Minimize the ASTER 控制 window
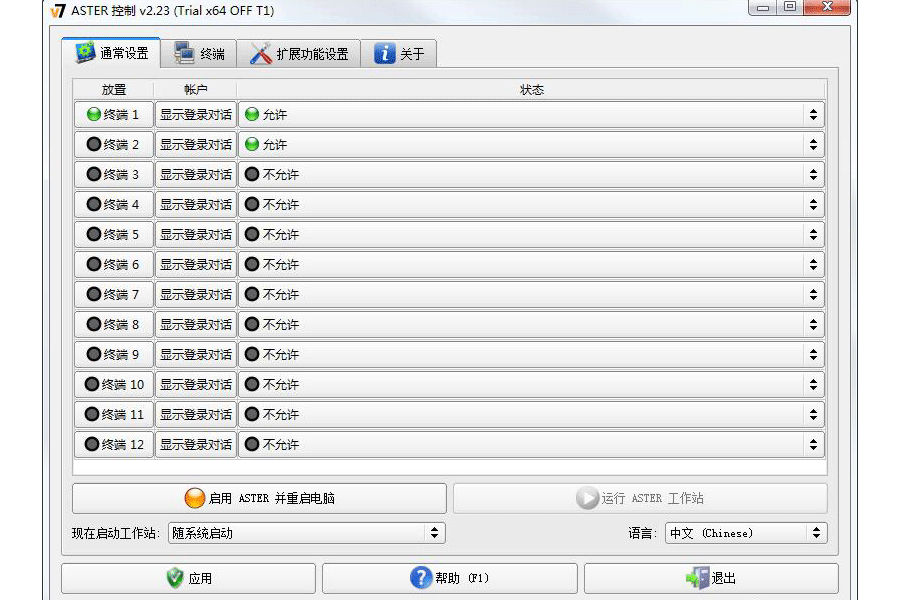The height and width of the screenshot is (600, 900). pos(763,7)
